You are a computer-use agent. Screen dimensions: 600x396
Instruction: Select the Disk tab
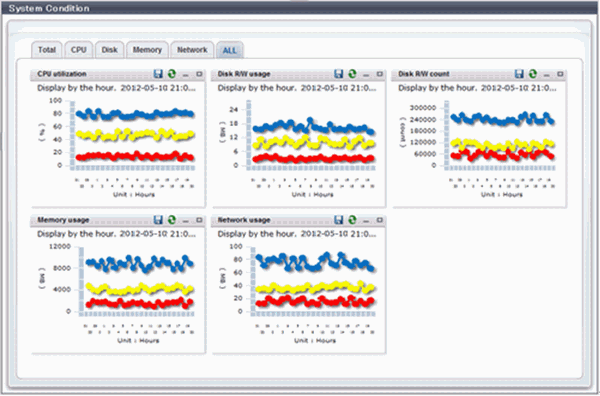click(x=109, y=50)
